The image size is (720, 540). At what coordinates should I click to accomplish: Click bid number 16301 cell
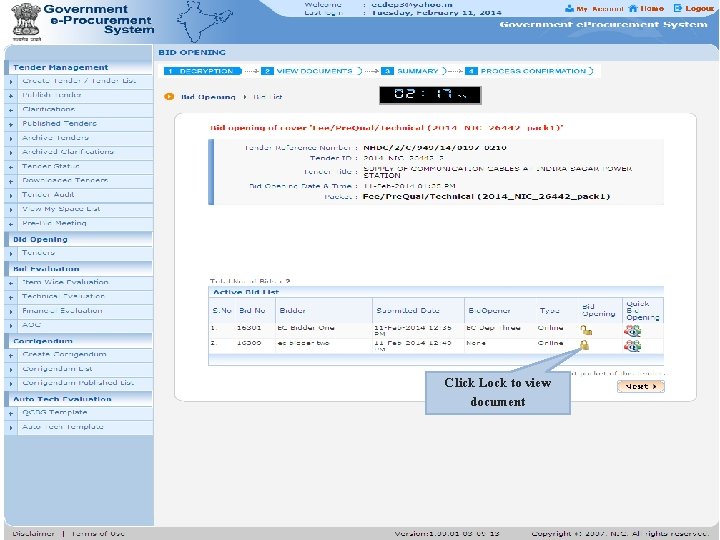pyautogui.click(x=249, y=328)
